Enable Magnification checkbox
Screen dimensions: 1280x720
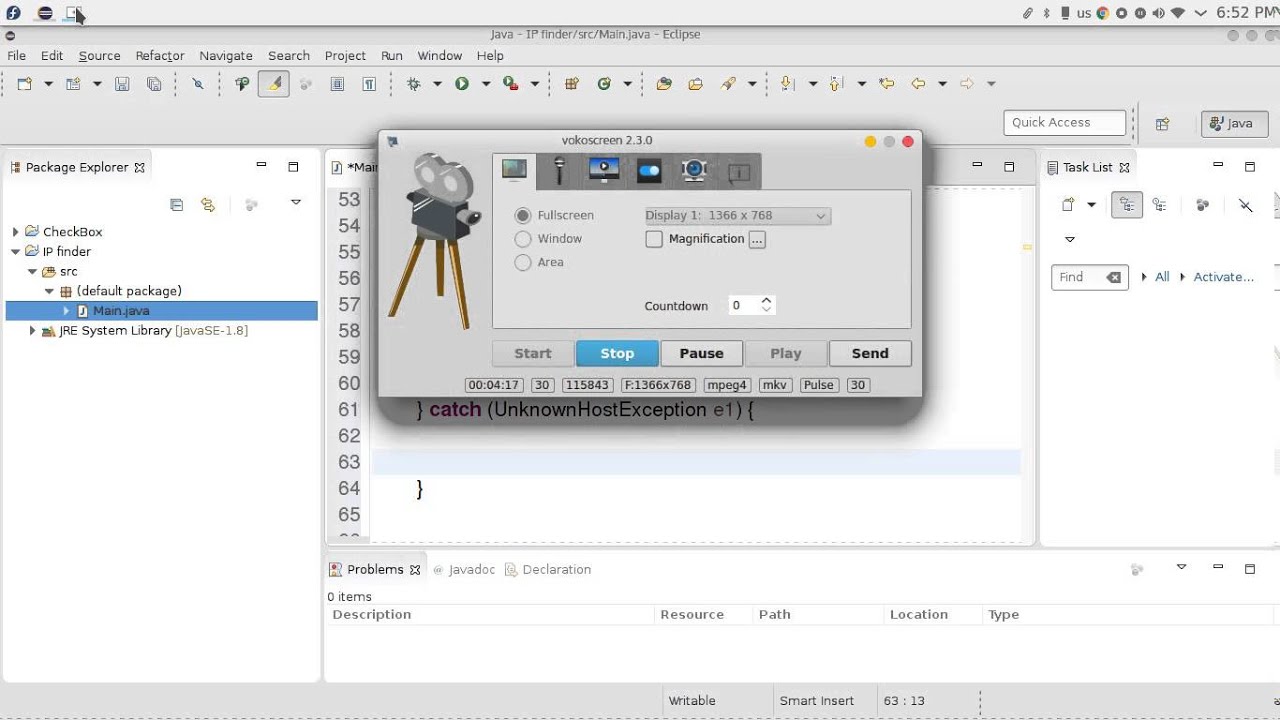(x=654, y=239)
